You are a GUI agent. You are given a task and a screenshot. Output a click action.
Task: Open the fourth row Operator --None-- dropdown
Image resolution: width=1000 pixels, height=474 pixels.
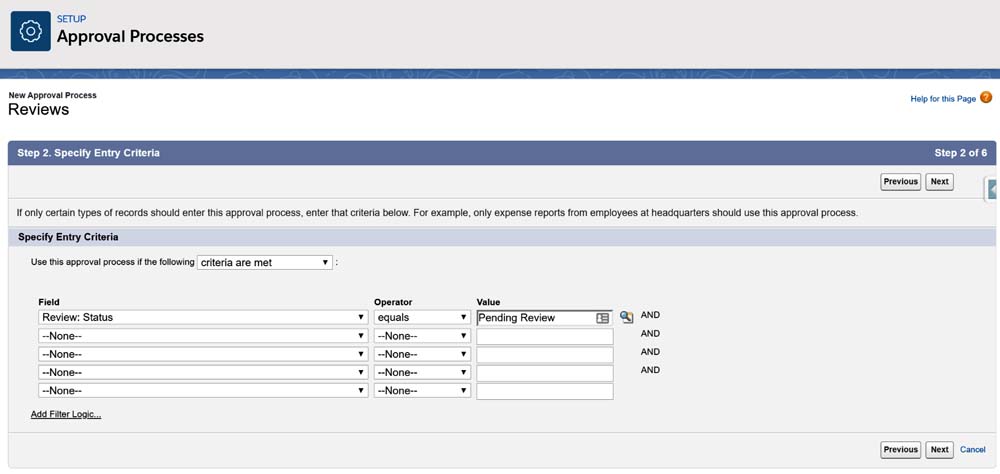(422, 373)
